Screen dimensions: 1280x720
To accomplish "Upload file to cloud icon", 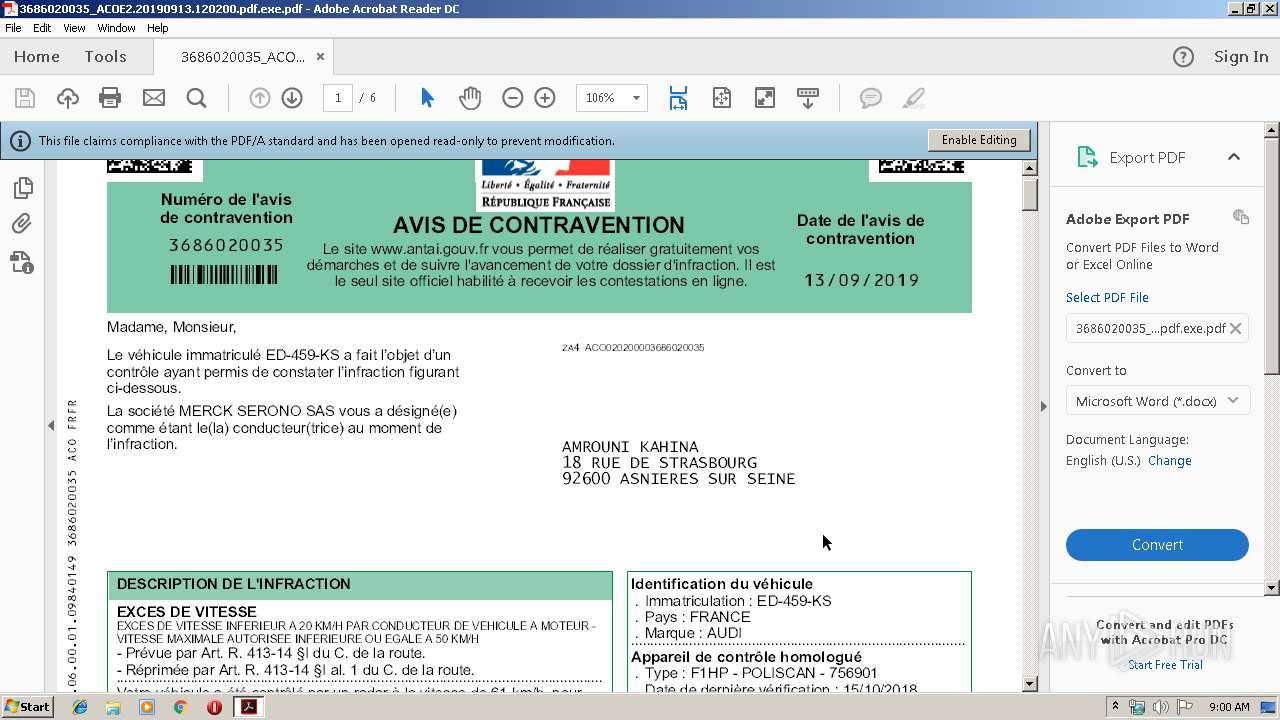I will tap(67, 98).
